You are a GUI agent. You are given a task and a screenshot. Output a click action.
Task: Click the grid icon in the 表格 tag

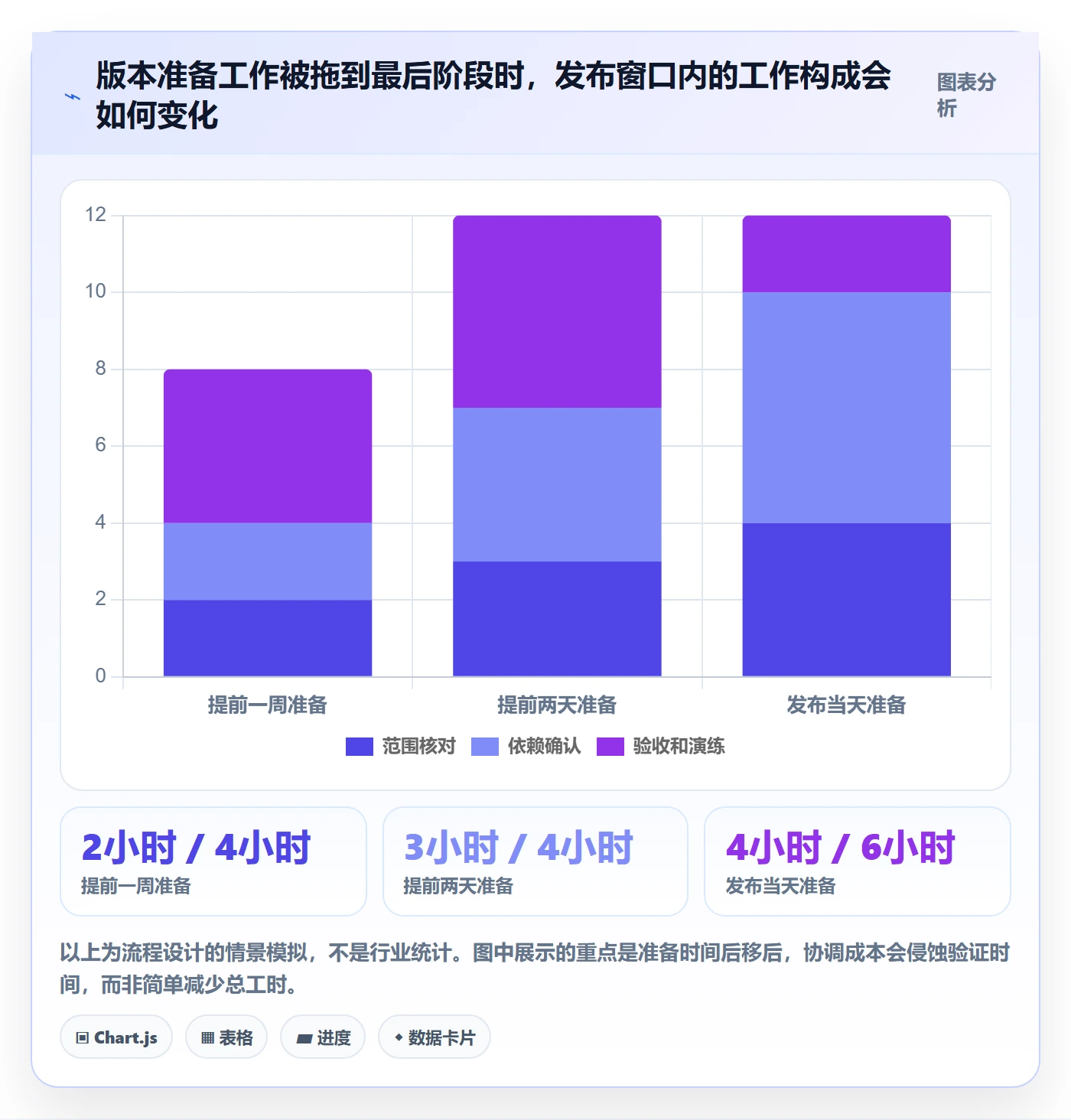click(x=207, y=1038)
